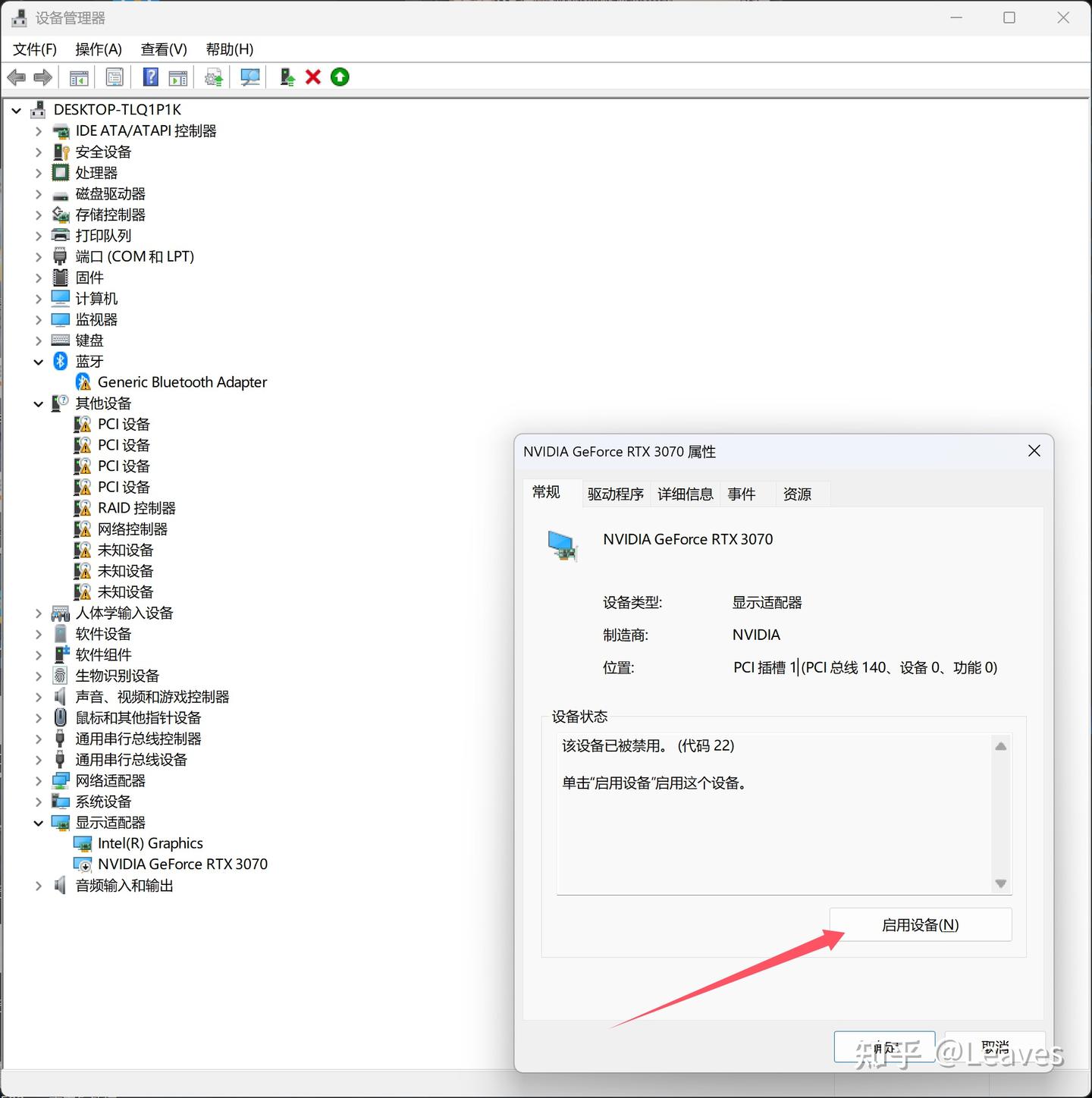Select the 固件 tree item
1092x1098 pixels.
point(89,278)
